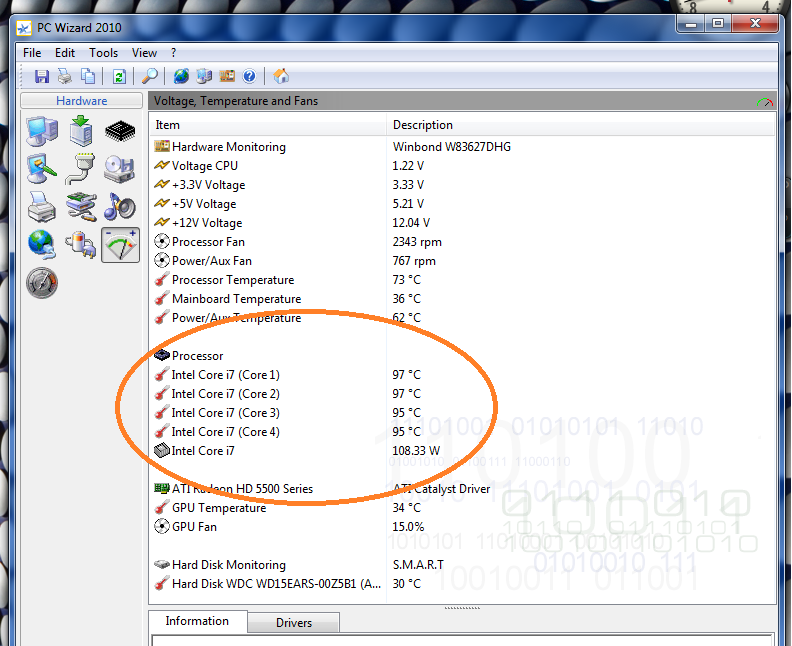Select the Power battery plug icon
The height and width of the screenshot is (646, 792).
pyautogui.click(x=81, y=244)
